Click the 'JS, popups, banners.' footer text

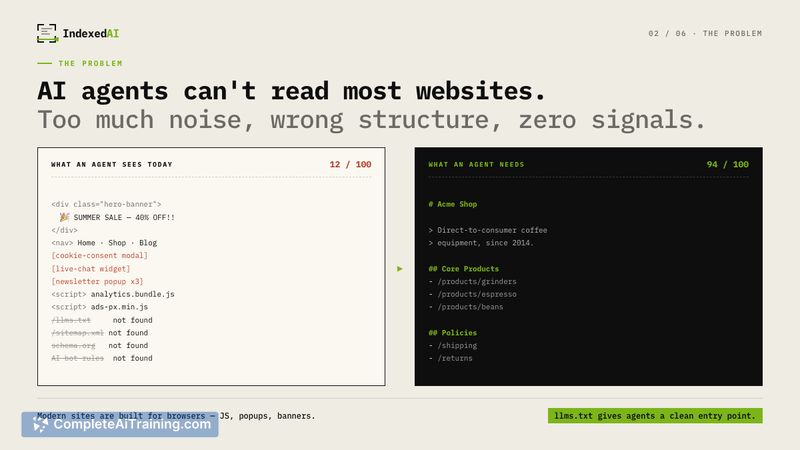(x=267, y=416)
